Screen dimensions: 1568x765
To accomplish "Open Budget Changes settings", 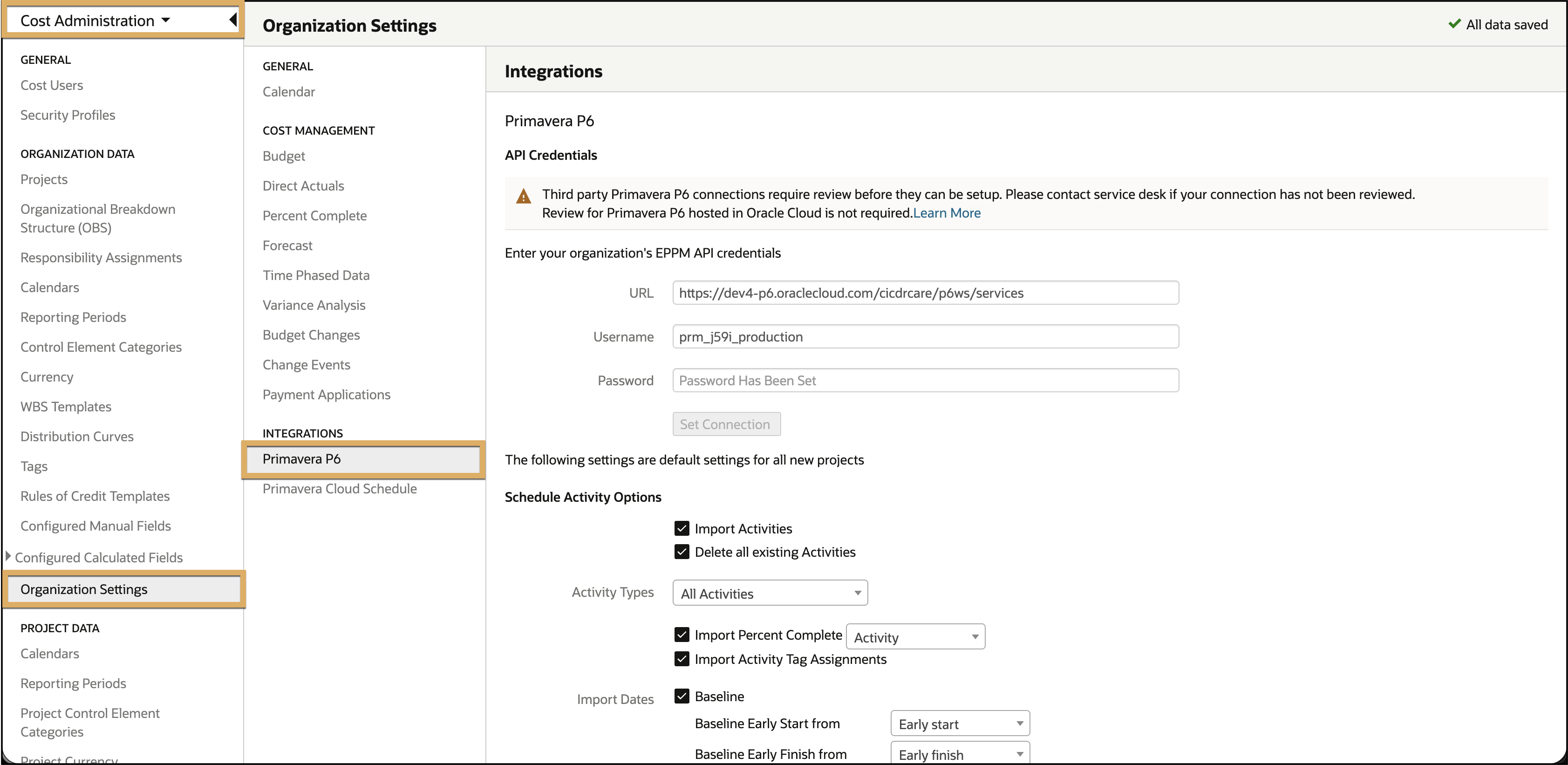I will click(x=311, y=335).
